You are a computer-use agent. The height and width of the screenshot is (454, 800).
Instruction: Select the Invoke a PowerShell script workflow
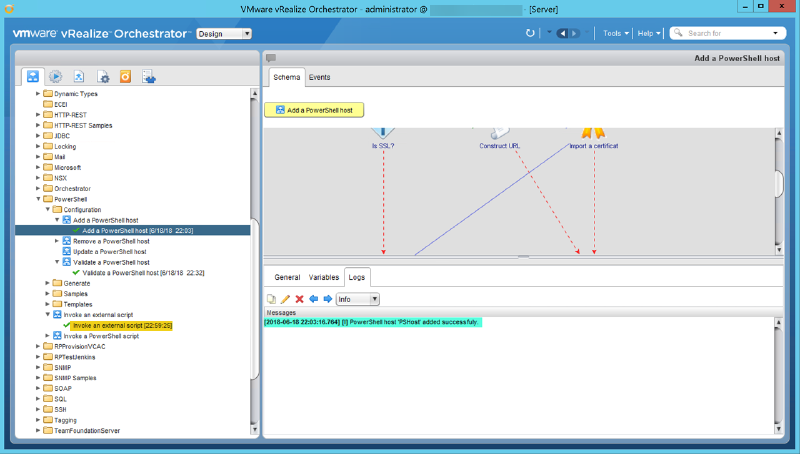coord(101,336)
